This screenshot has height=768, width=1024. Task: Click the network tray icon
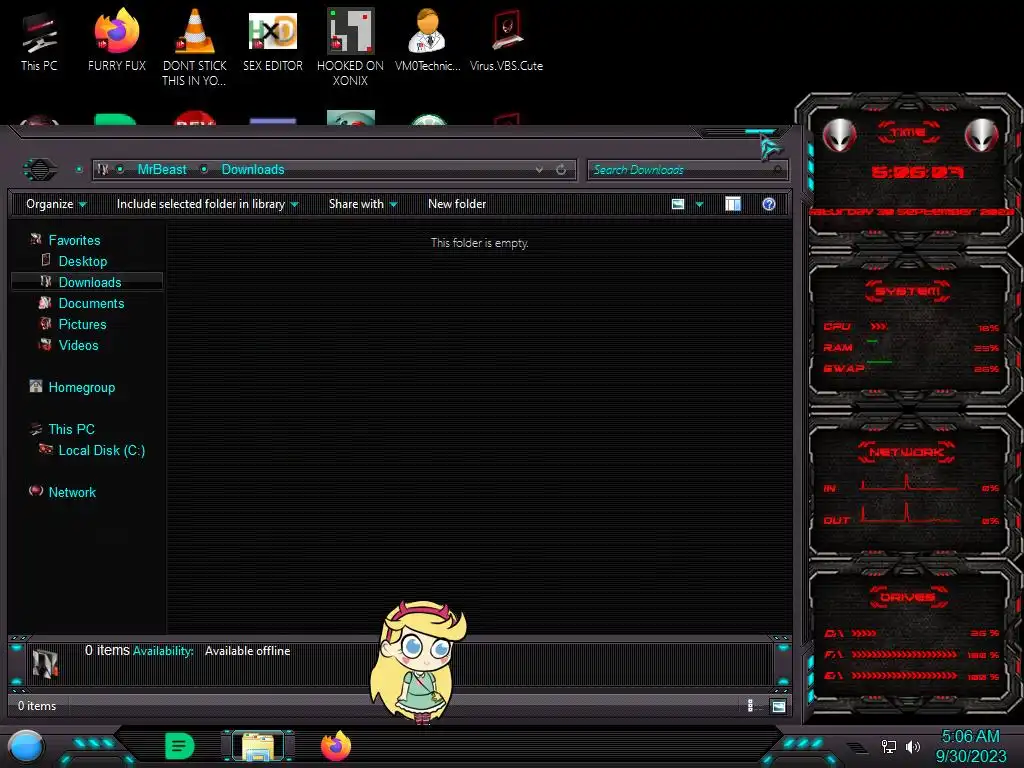889,746
